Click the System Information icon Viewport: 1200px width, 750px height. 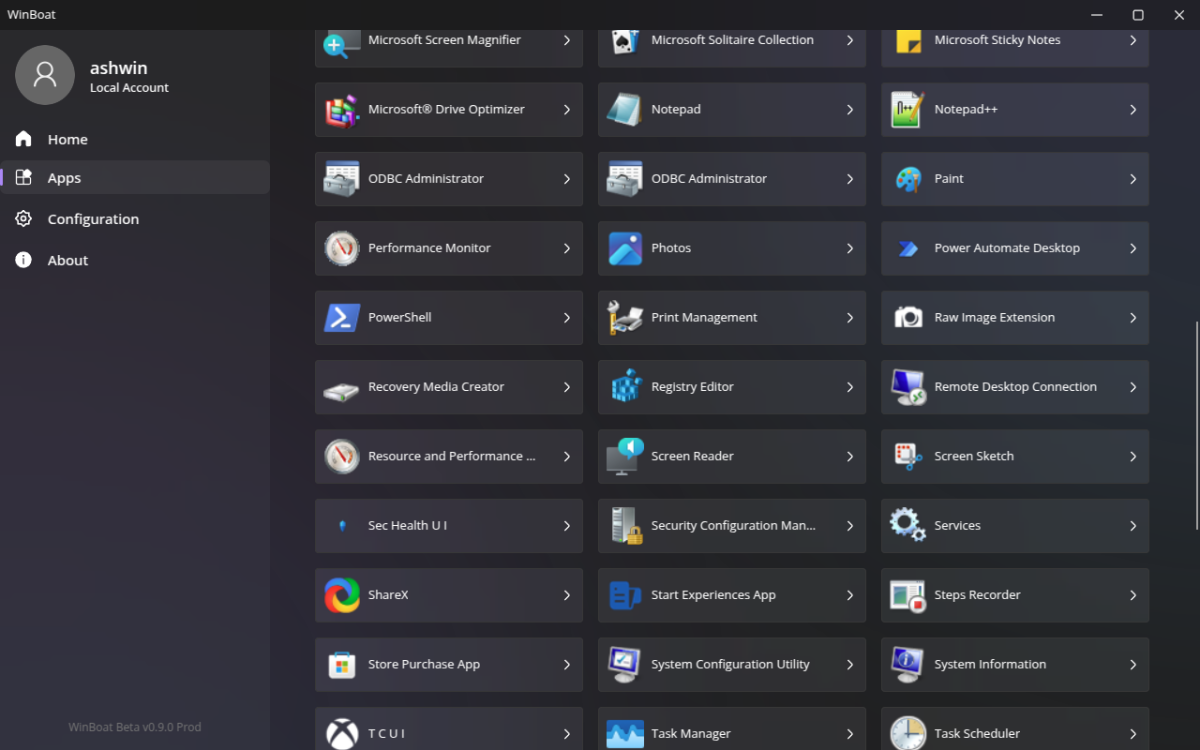tap(908, 664)
